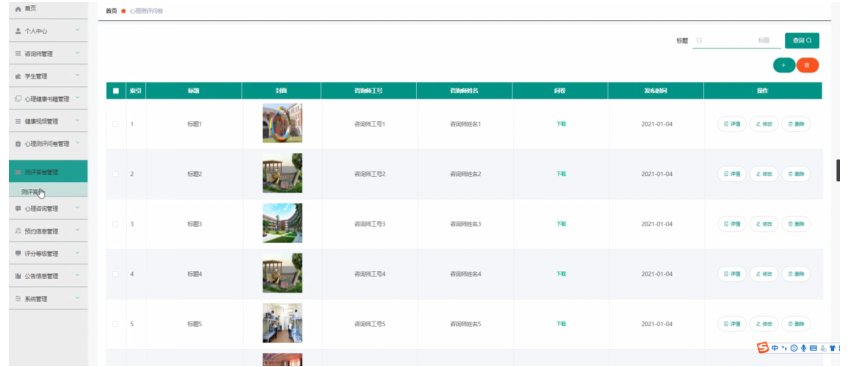Open the 心理测评问卷管理 menu

point(48,144)
